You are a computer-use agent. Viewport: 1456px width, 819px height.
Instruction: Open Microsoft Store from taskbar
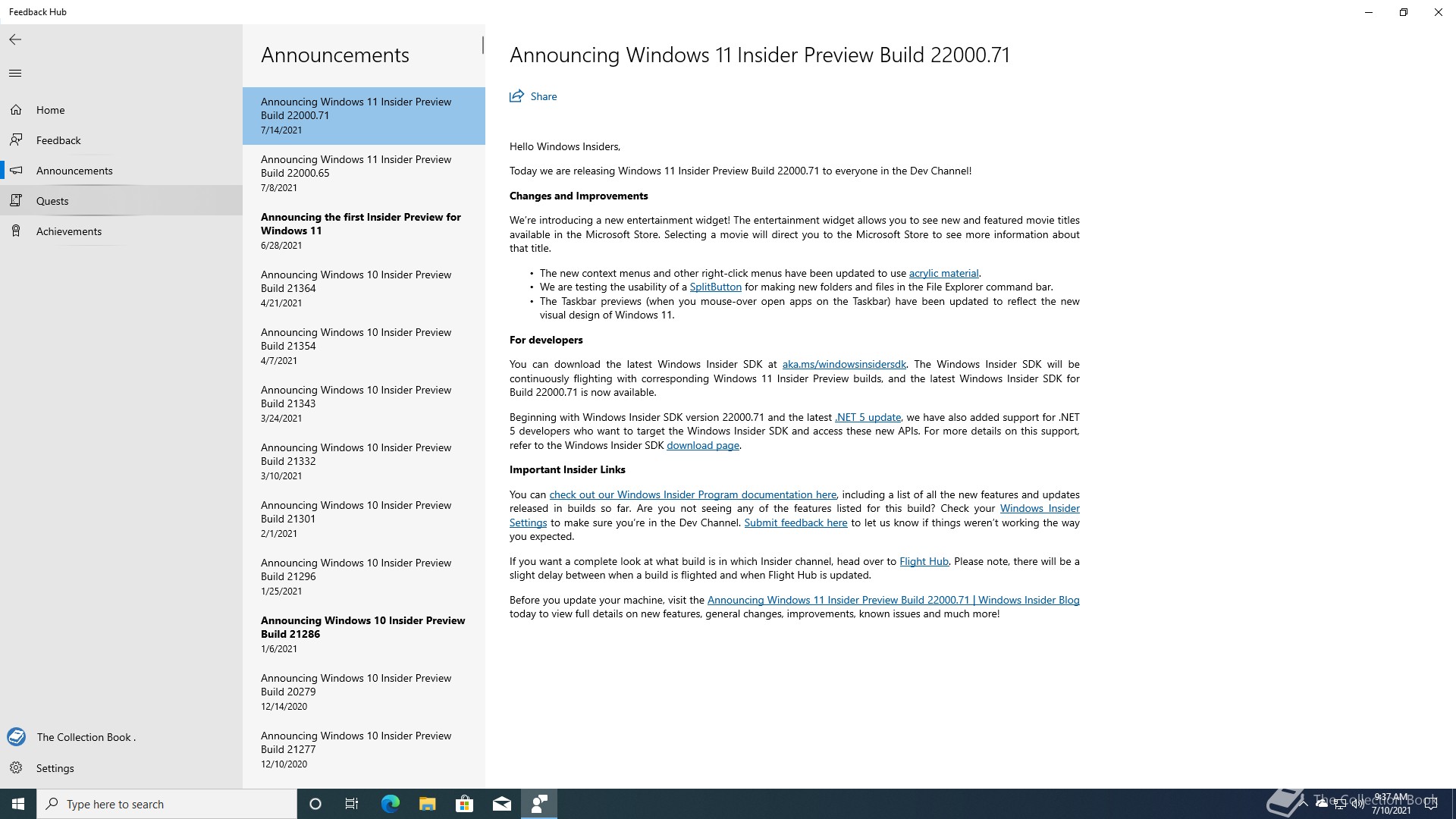pyautogui.click(x=464, y=804)
